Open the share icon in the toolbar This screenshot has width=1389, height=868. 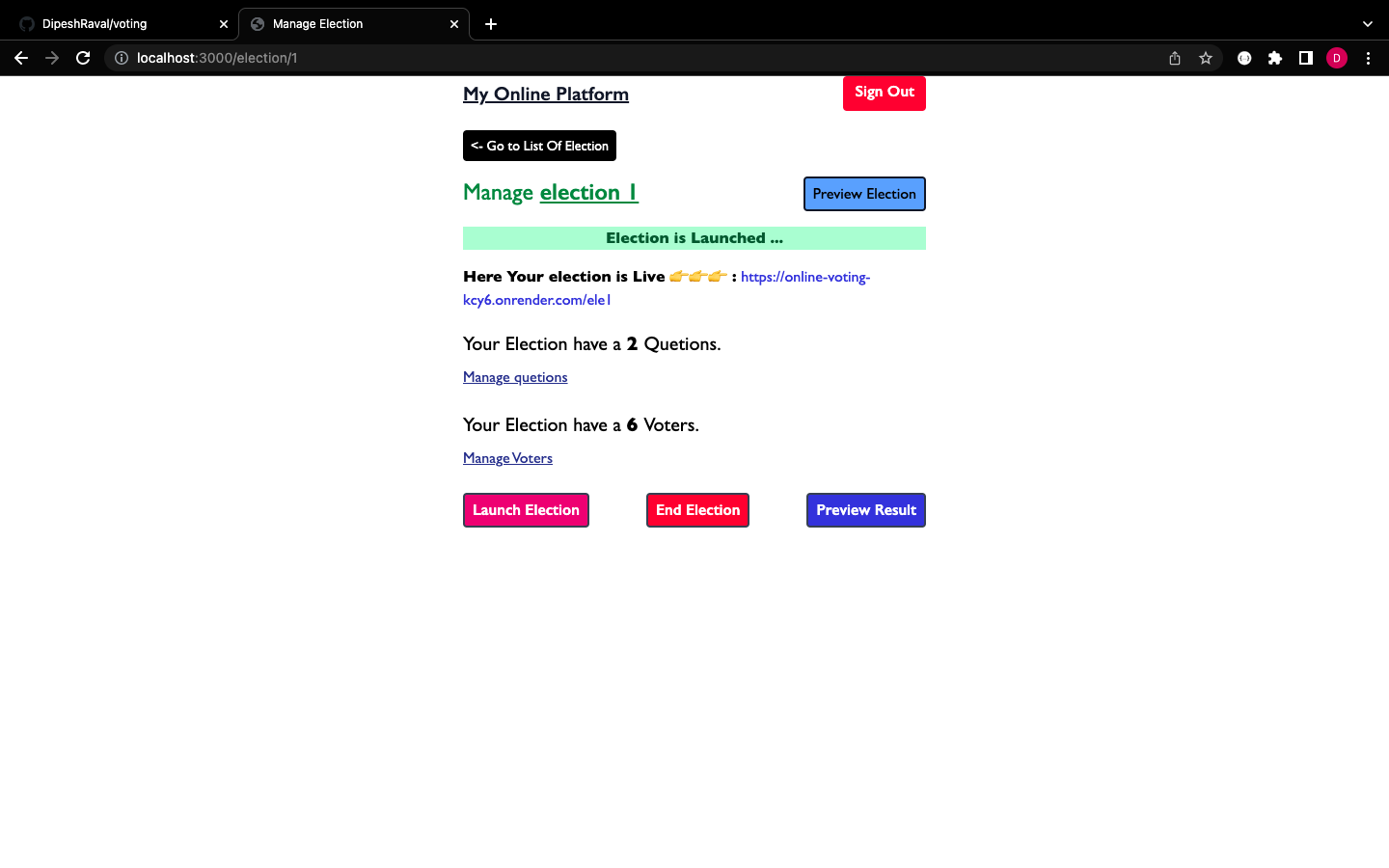click(1174, 58)
